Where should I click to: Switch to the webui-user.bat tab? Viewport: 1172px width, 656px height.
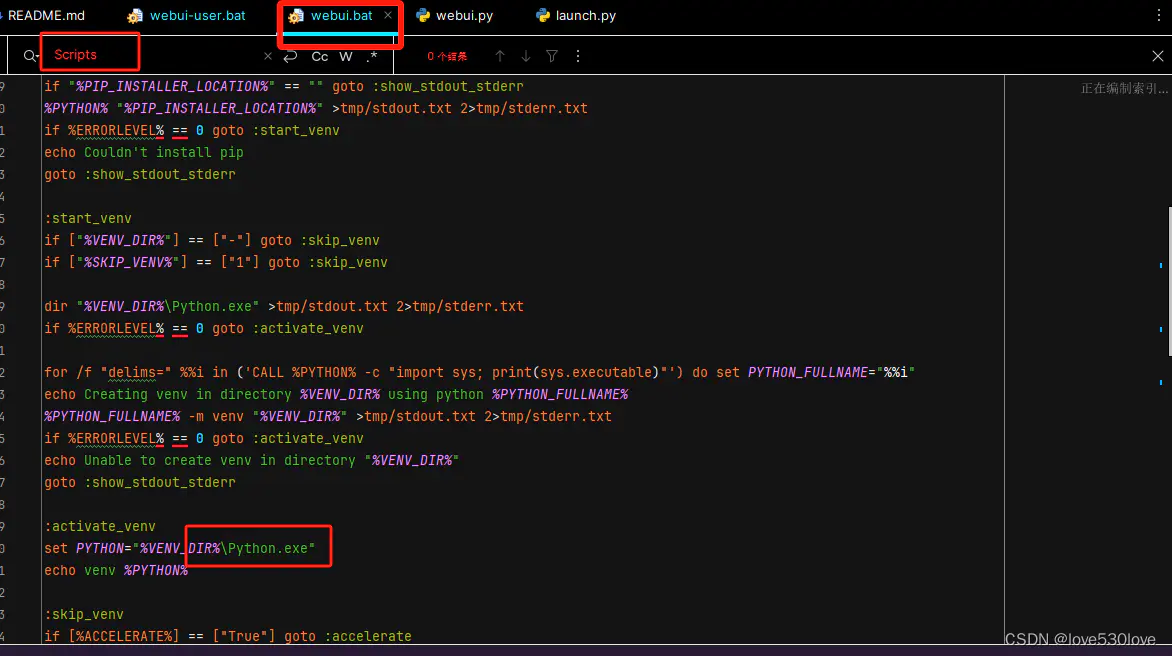tap(187, 16)
